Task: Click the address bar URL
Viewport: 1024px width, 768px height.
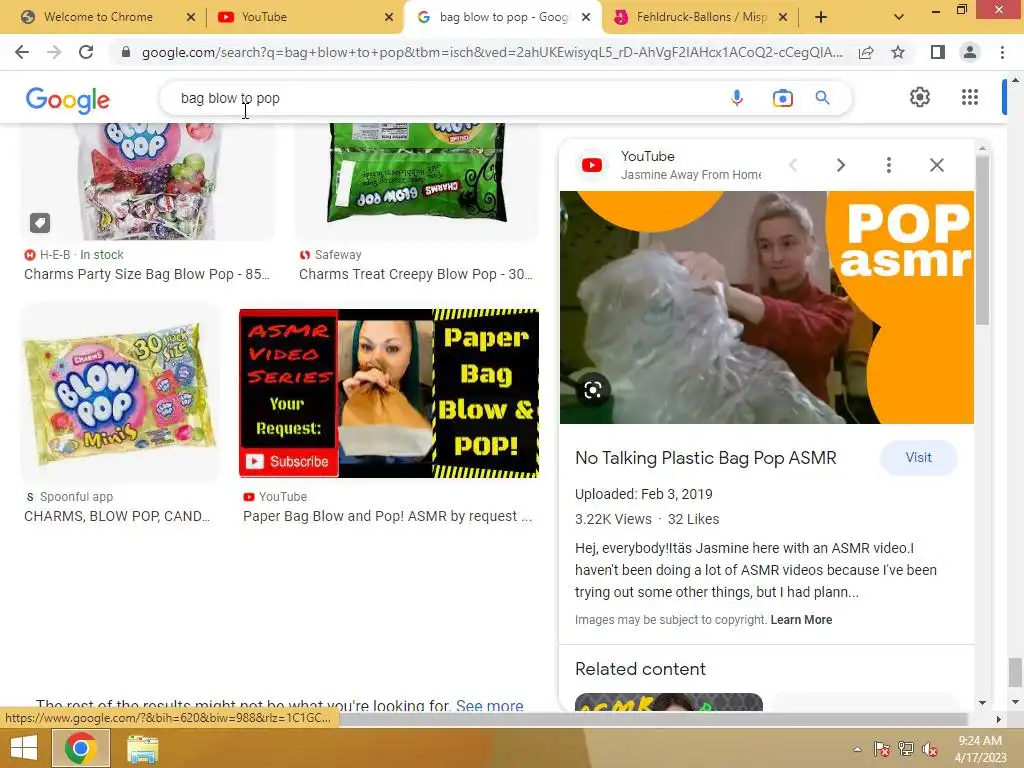Action: click(x=491, y=52)
